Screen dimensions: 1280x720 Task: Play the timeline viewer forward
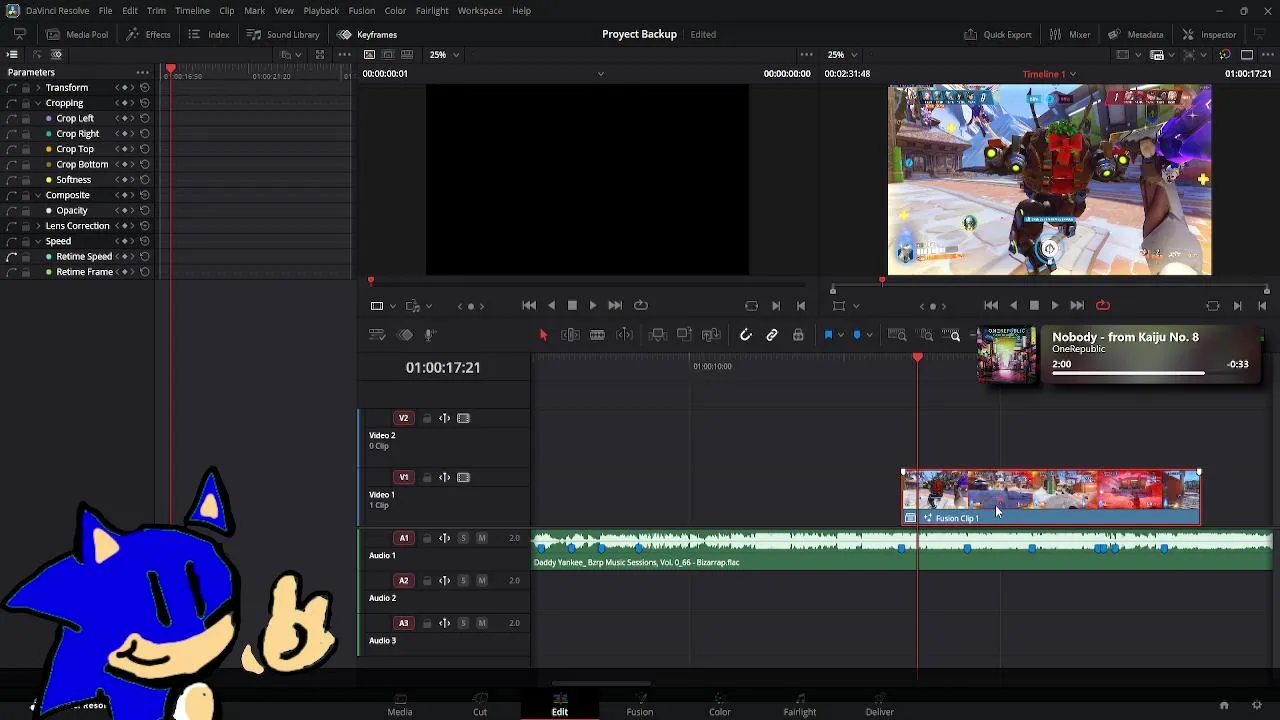(x=1055, y=306)
